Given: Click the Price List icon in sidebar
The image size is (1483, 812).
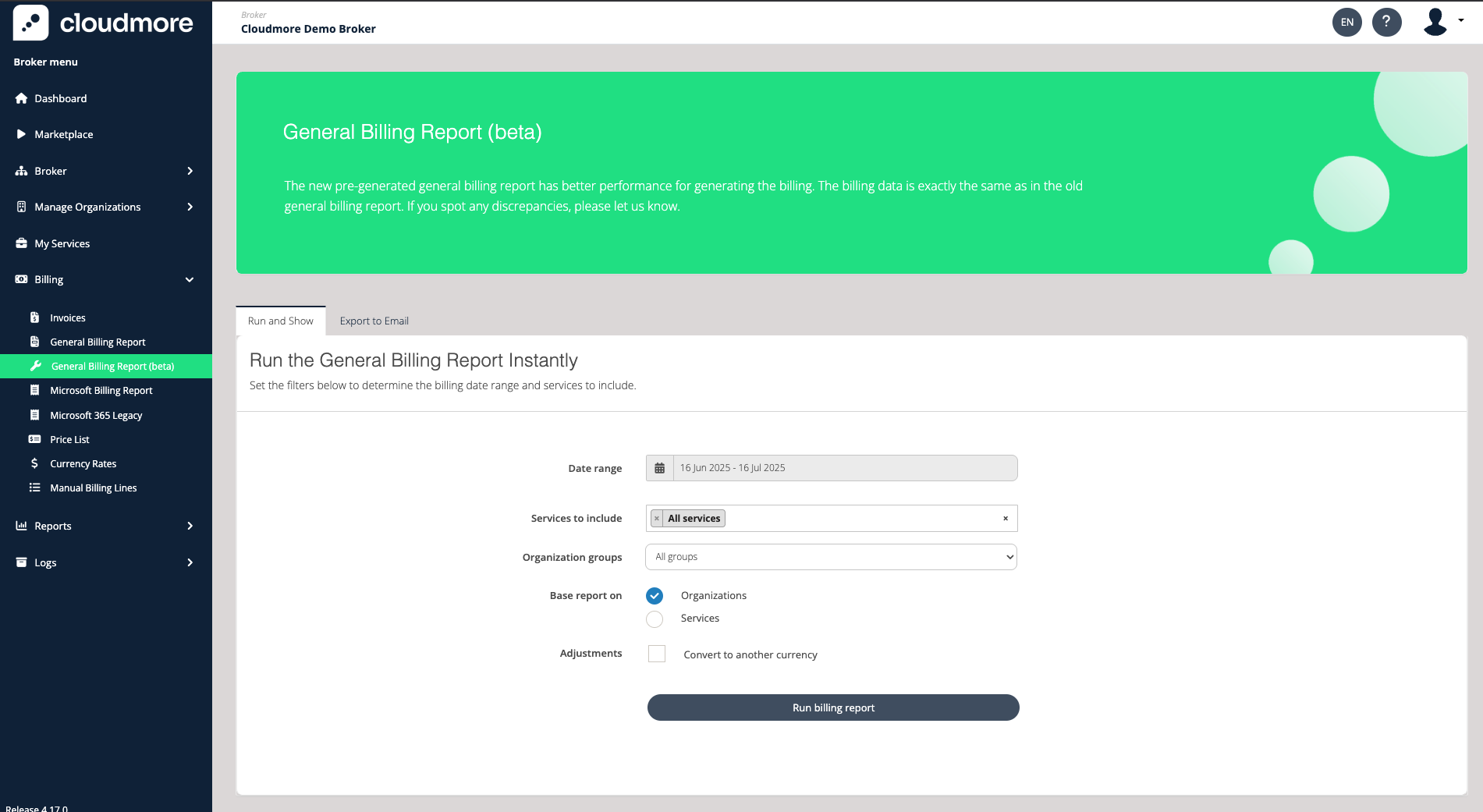Looking at the screenshot, I should click(34, 439).
